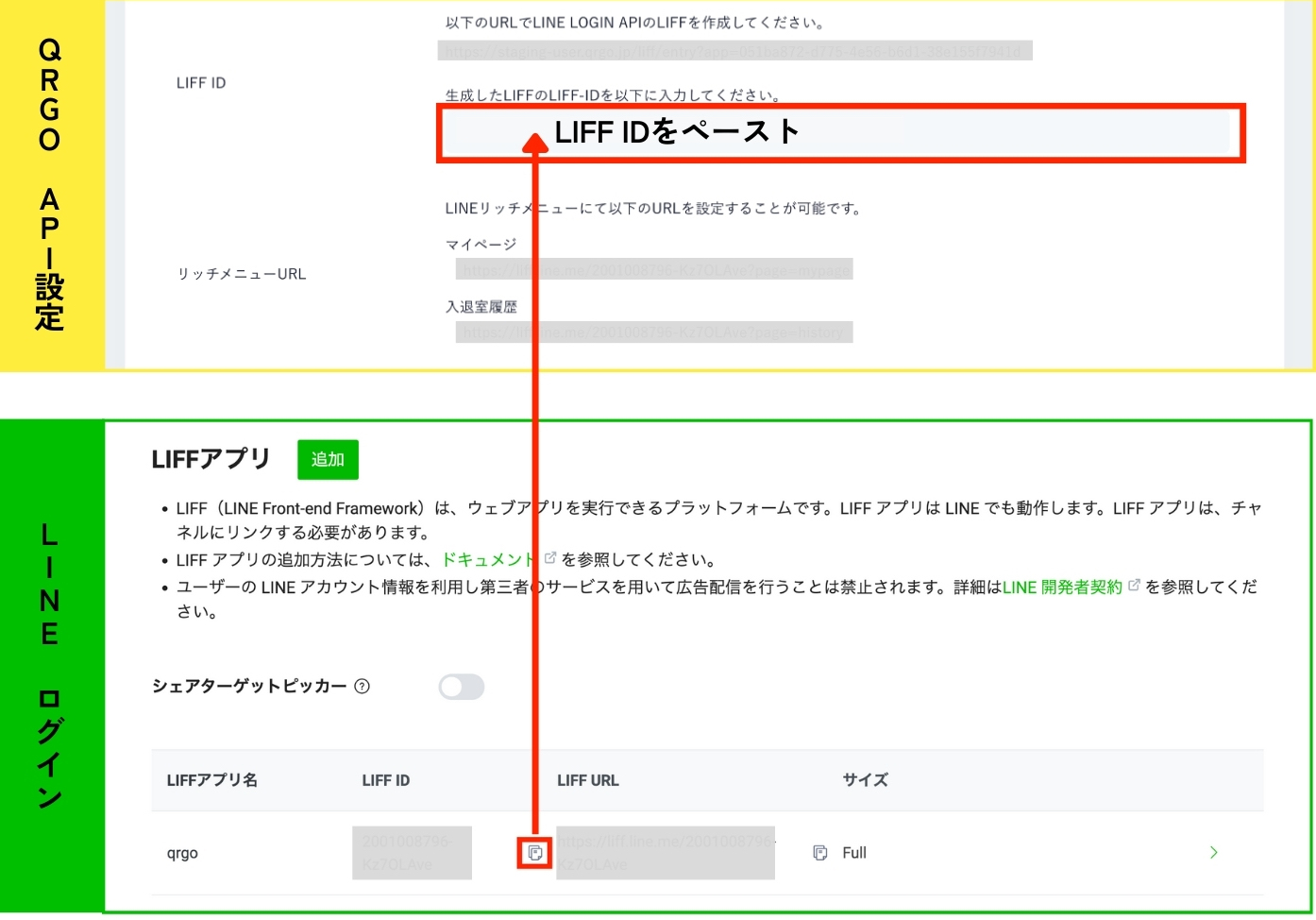Click the LIFF URL column header
Screen dimensions: 1316x920
[x=588, y=780]
